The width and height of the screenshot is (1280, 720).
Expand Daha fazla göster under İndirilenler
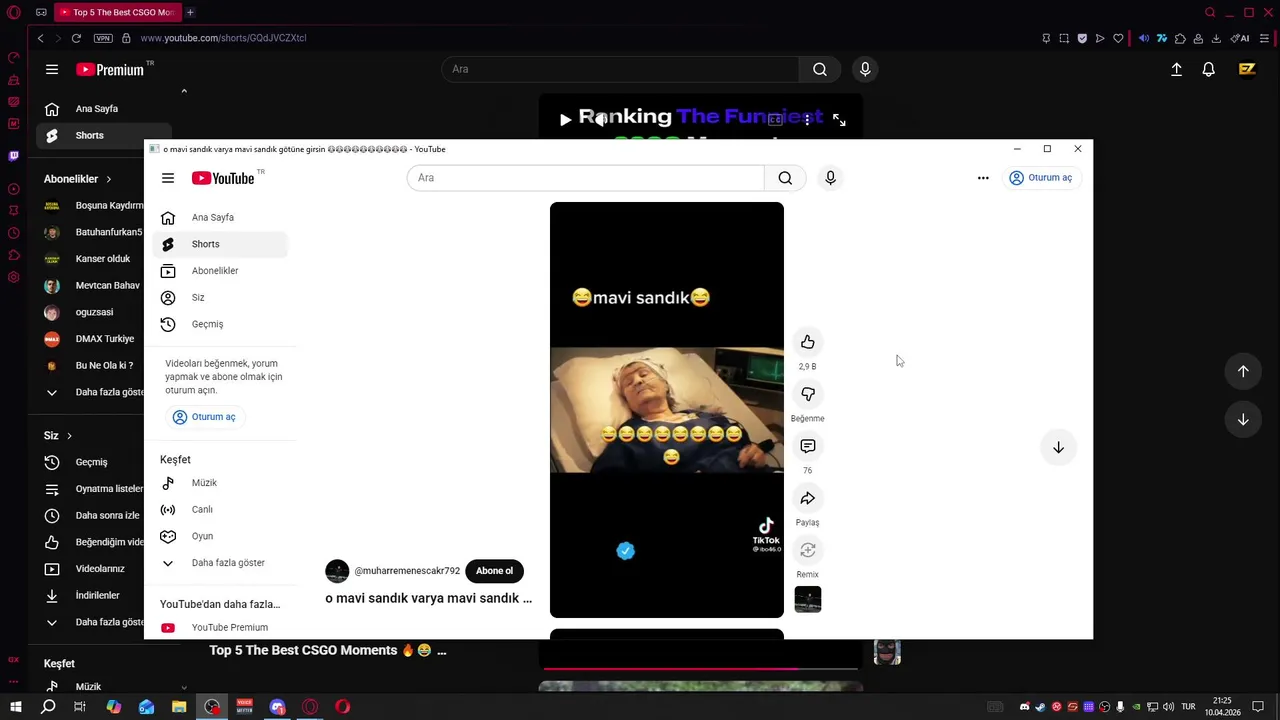click(90, 622)
